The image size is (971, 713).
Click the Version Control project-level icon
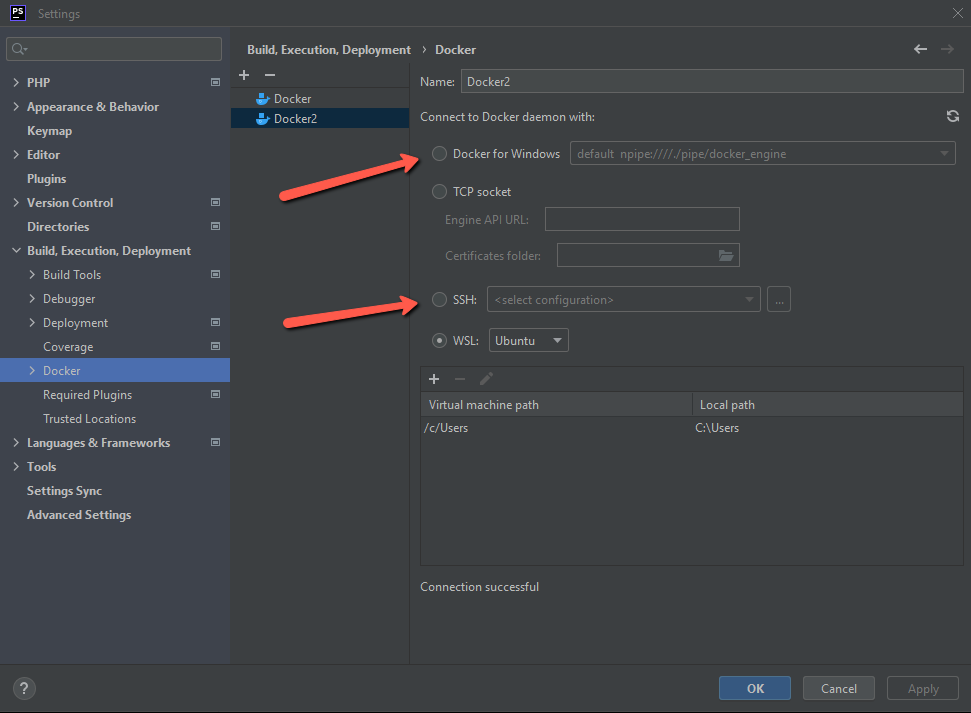click(216, 202)
